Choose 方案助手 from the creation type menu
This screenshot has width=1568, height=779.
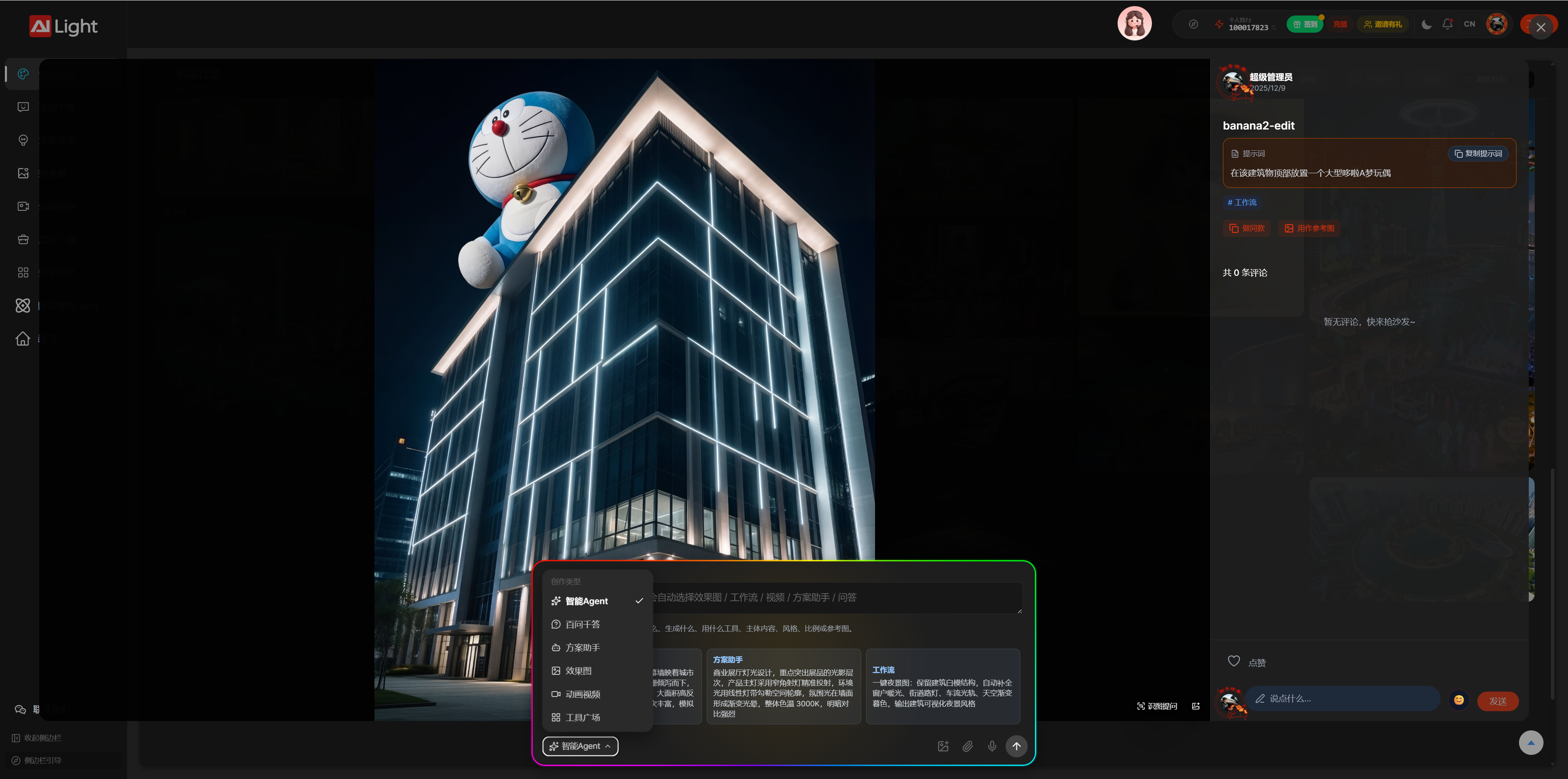[x=597, y=647]
